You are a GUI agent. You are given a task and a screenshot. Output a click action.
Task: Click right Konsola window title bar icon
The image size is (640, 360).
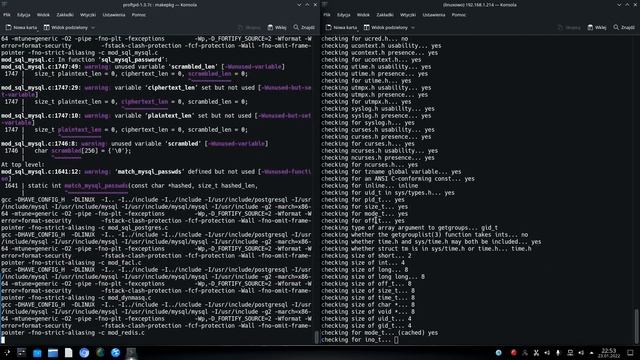click(324, 4)
